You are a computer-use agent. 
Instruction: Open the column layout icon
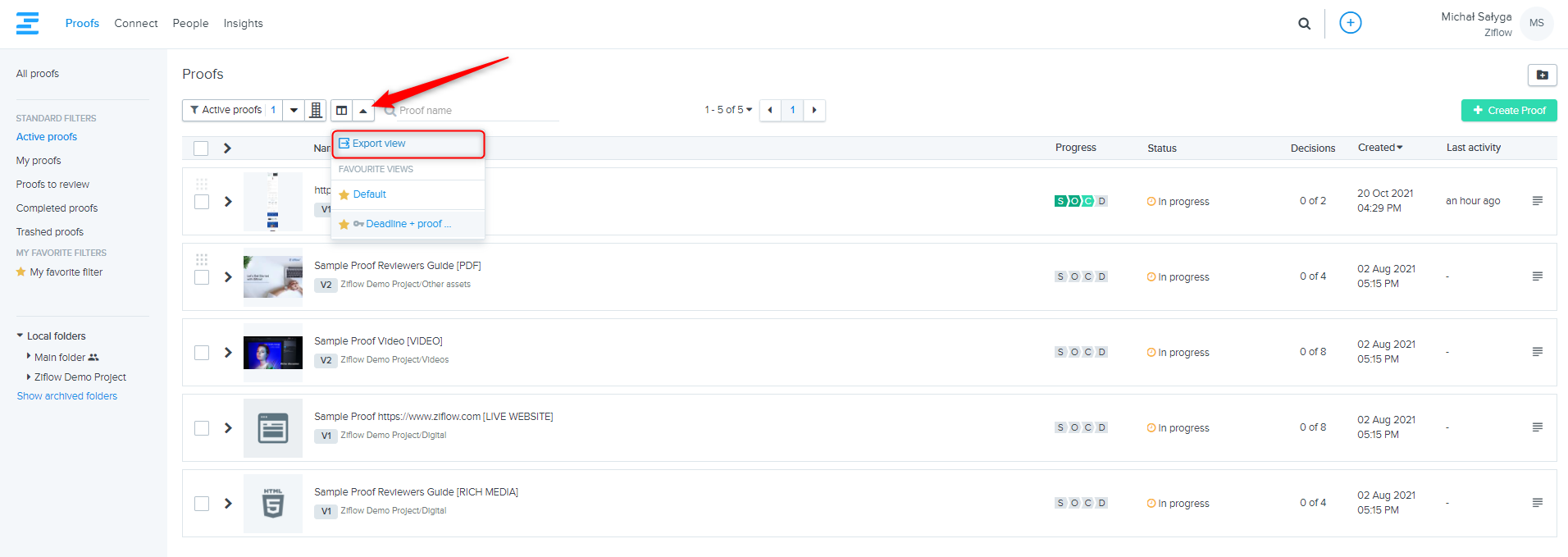[342, 110]
